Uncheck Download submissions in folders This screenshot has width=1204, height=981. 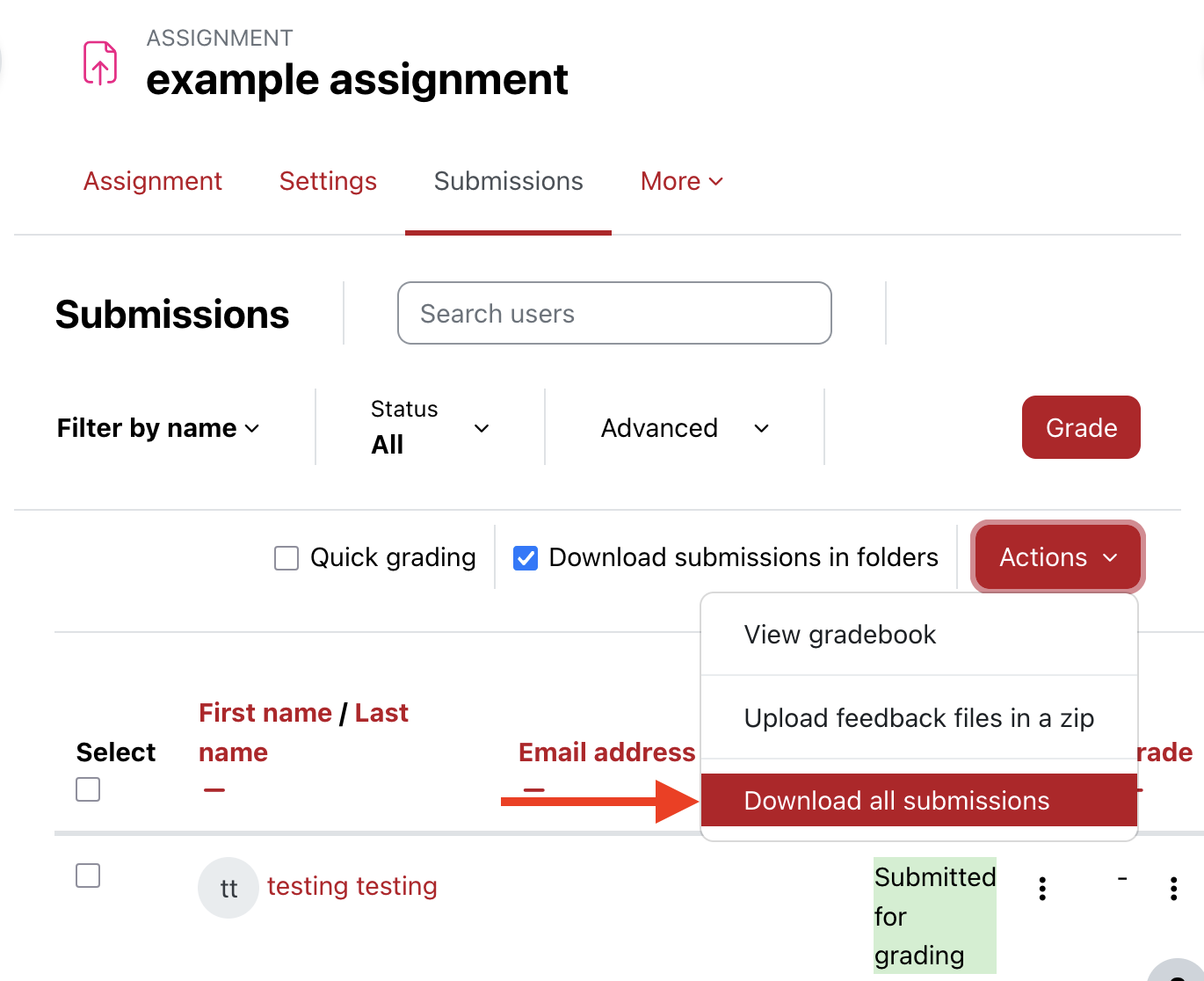click(x=526, y=557)
